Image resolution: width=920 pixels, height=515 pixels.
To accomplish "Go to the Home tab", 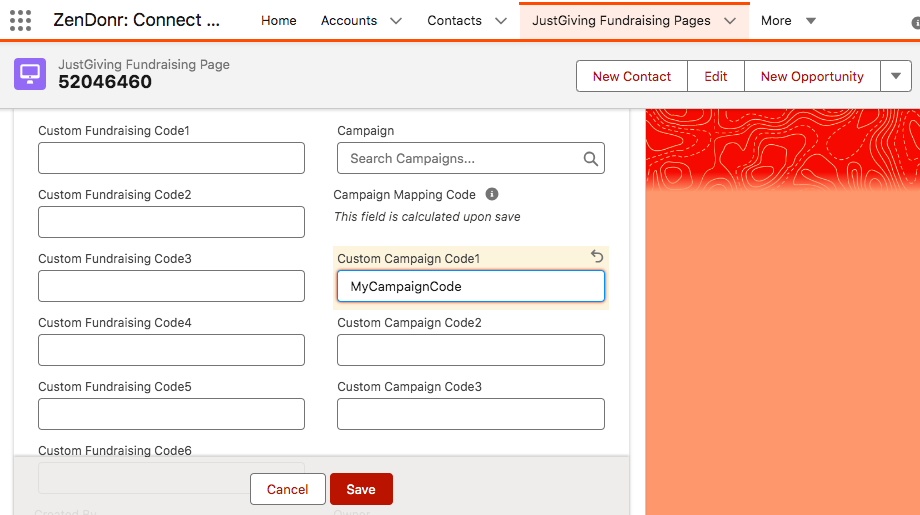I will pos(279,21).
